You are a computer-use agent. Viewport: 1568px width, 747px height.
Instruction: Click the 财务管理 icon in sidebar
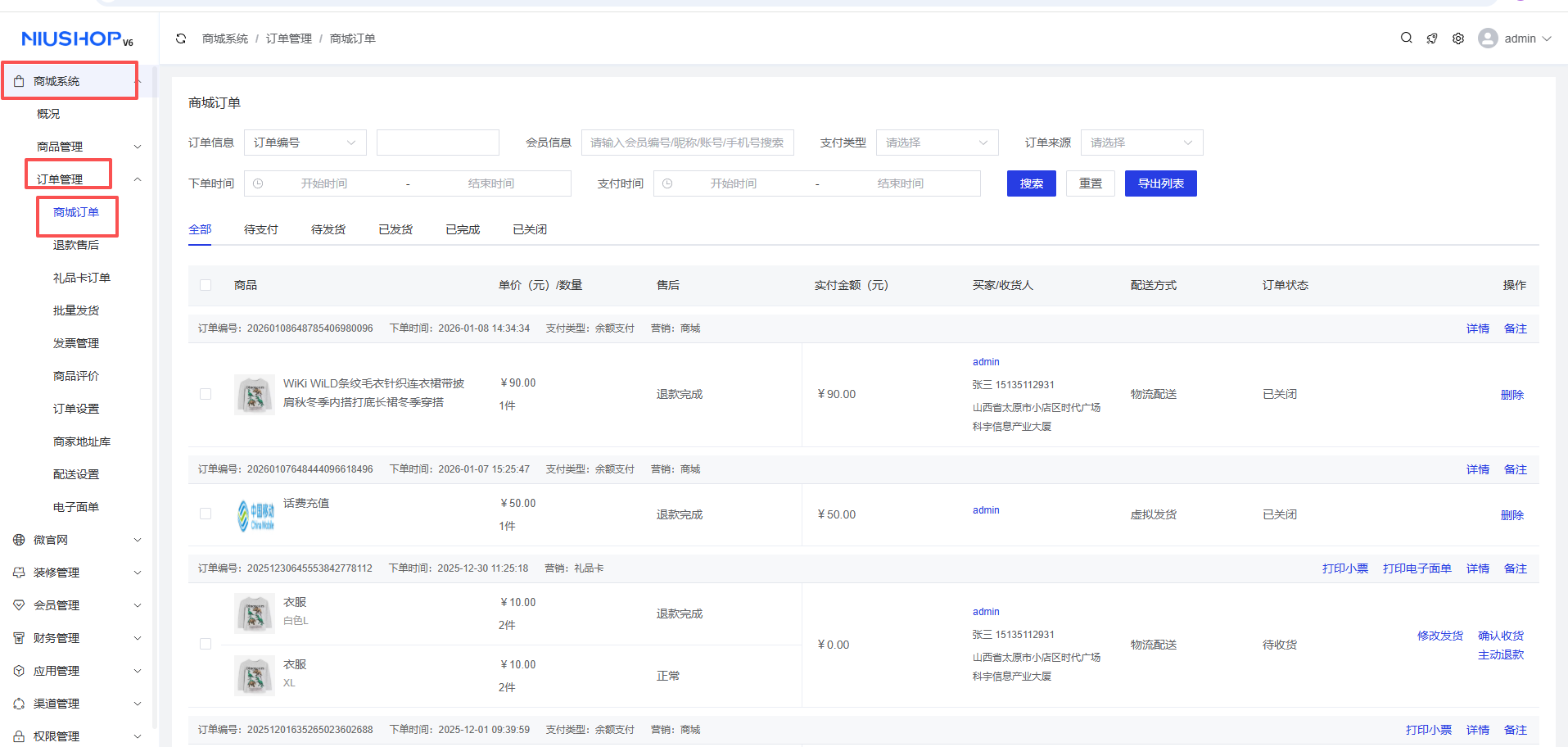pyautogui.click(x=19, y=638)
